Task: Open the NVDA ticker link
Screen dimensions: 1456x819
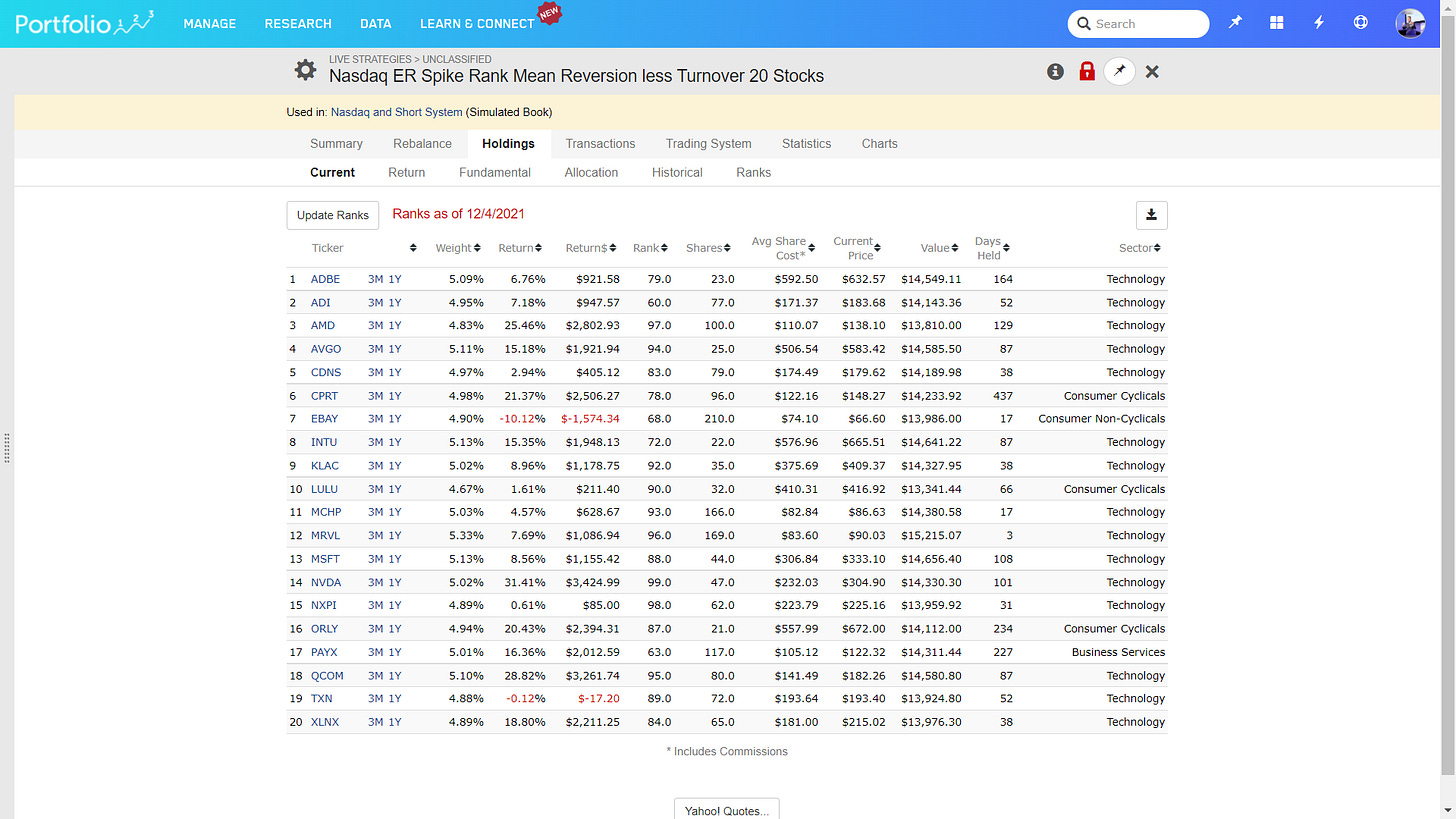Action: [326, 582]
